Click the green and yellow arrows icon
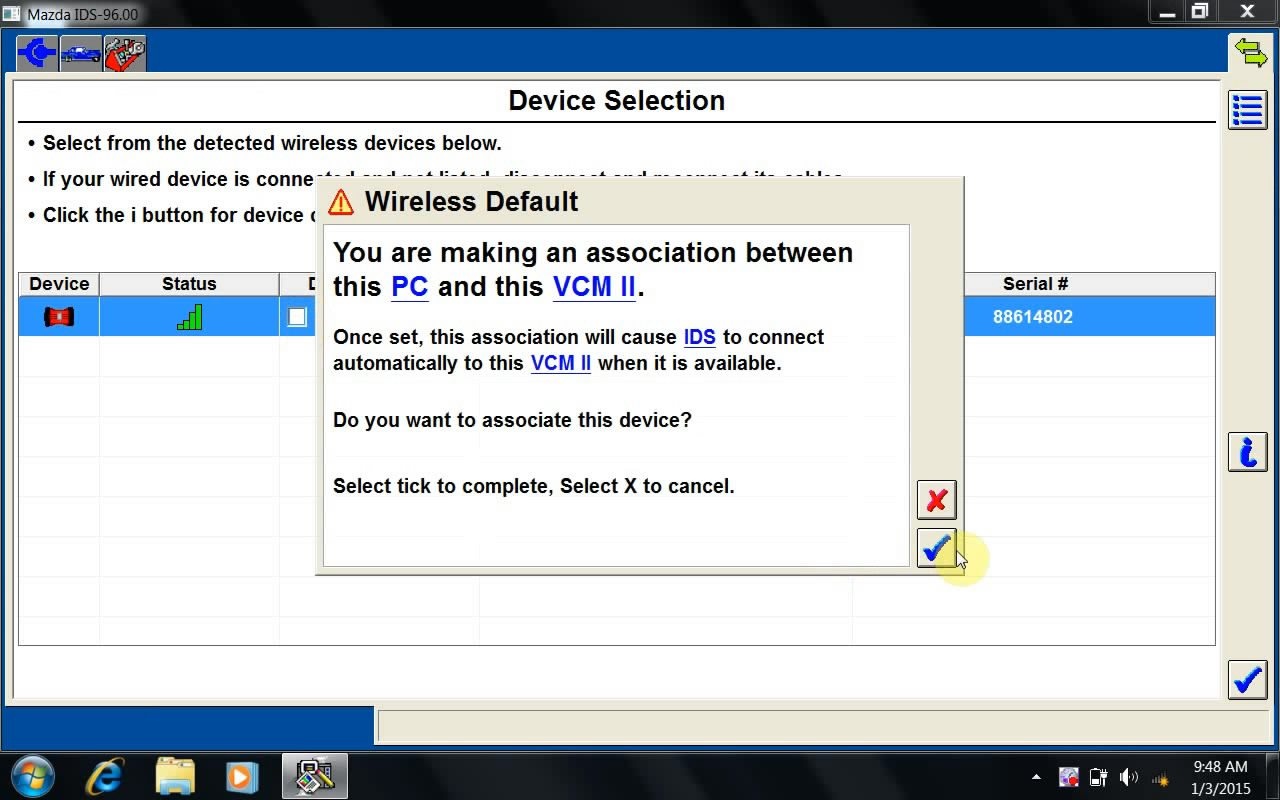1280x800 pixels. pyautogui.click(x=1249, y=52)
